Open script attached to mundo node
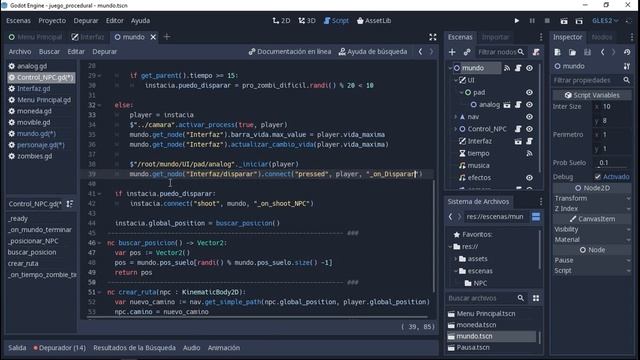640x360 pixels. 518,68
